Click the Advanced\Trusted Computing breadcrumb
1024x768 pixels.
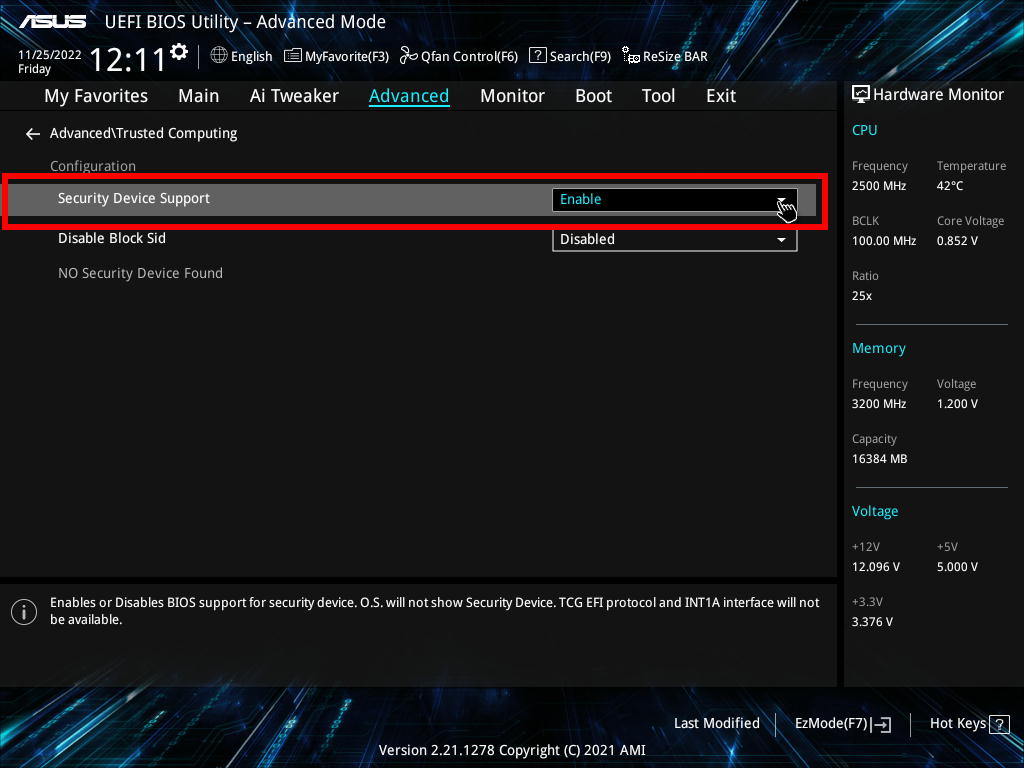tap(143, 133)
